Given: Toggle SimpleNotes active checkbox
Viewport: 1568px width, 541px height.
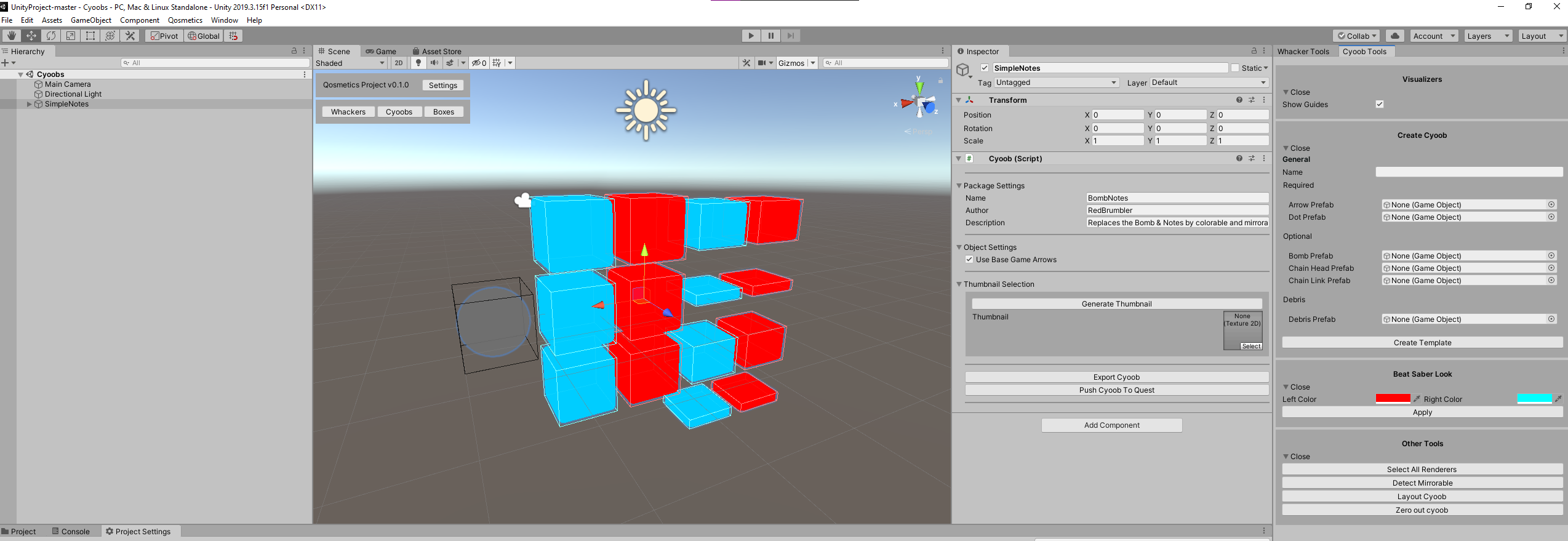Looking at the screenshot, I should click(985, 68).
